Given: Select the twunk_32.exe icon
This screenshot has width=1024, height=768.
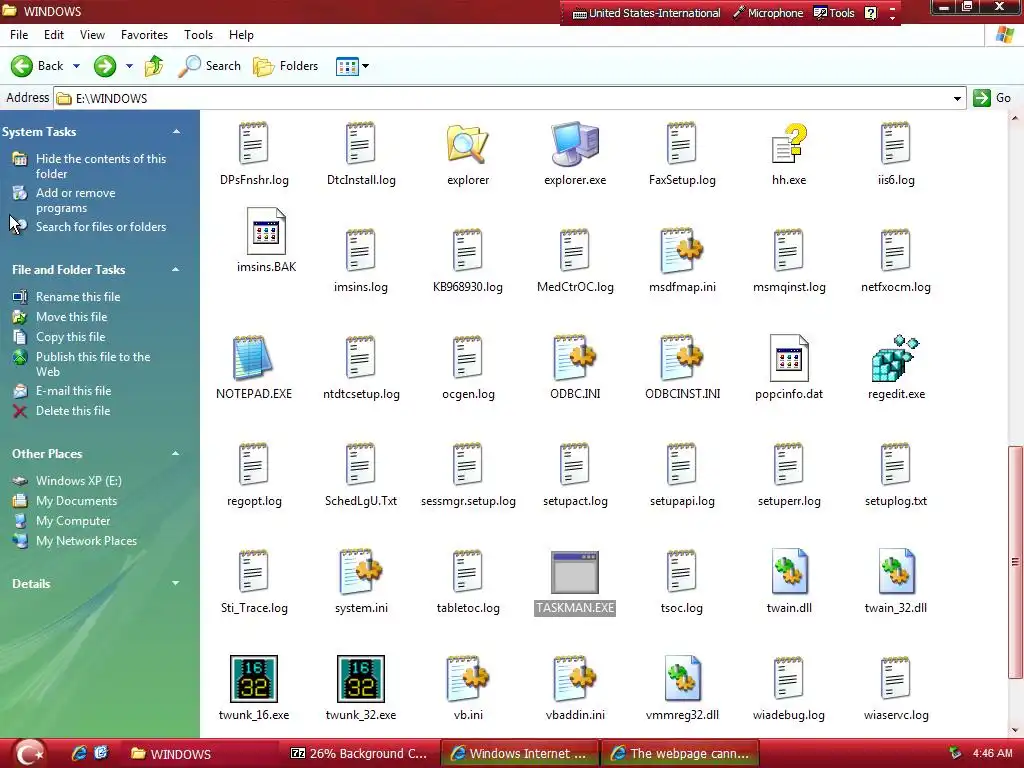Looking at the screenshot, I should click(x=360, y=679).
